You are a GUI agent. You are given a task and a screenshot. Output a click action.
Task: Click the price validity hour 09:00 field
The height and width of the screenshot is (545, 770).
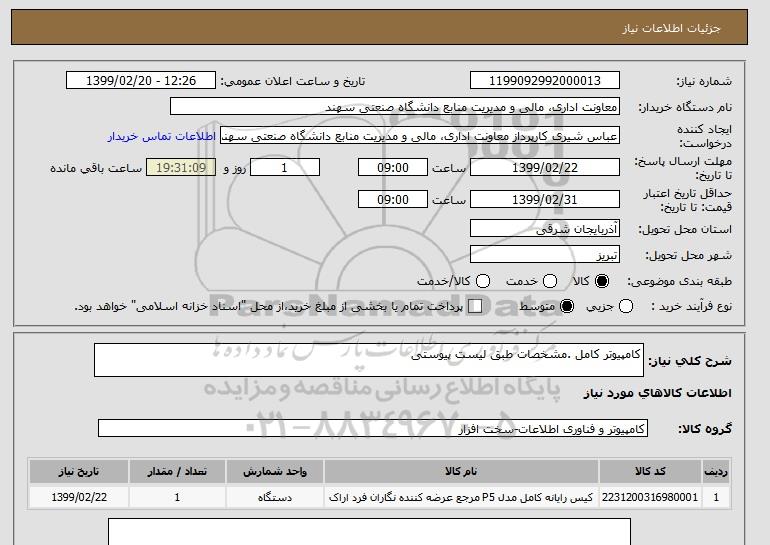point(393,199)
